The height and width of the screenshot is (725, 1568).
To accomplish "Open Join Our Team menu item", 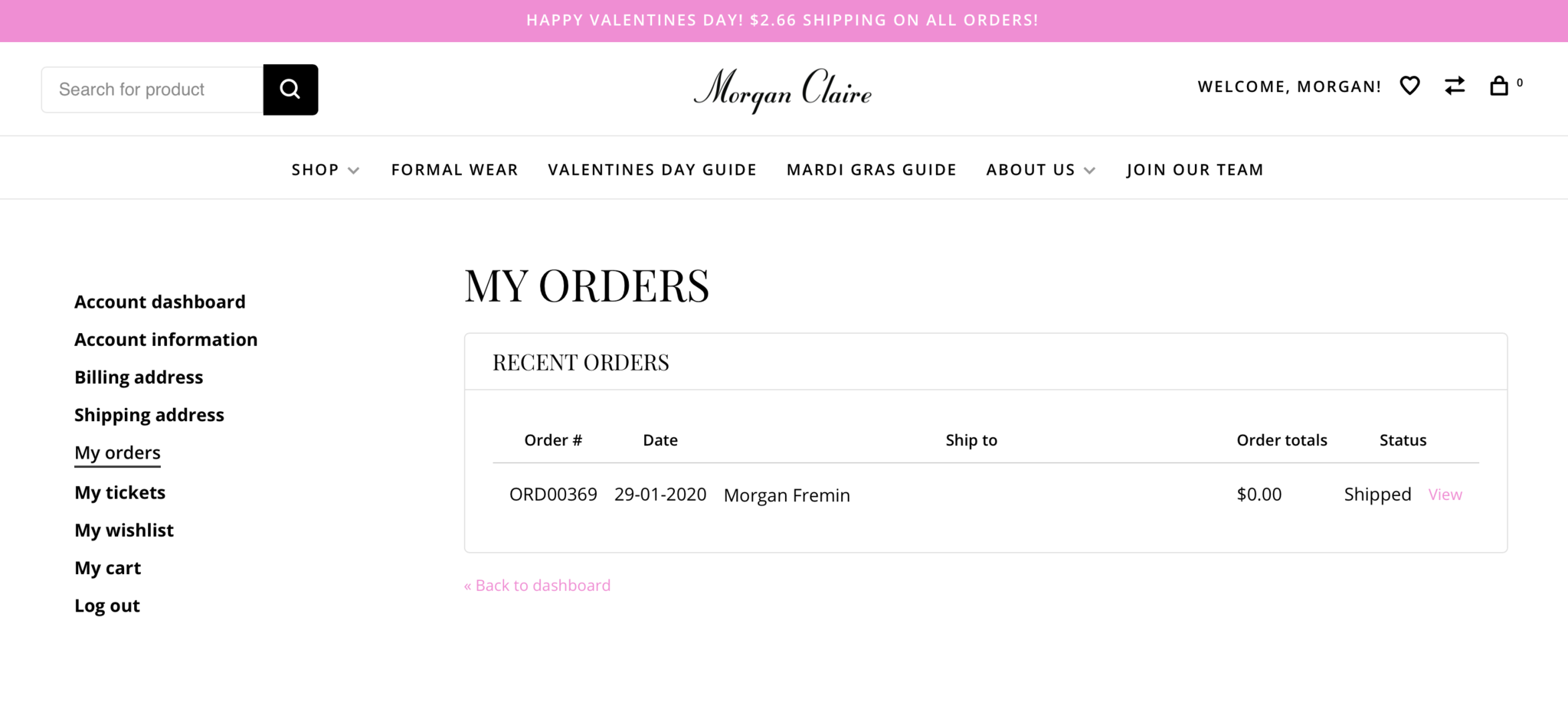I will (1194, 170).
